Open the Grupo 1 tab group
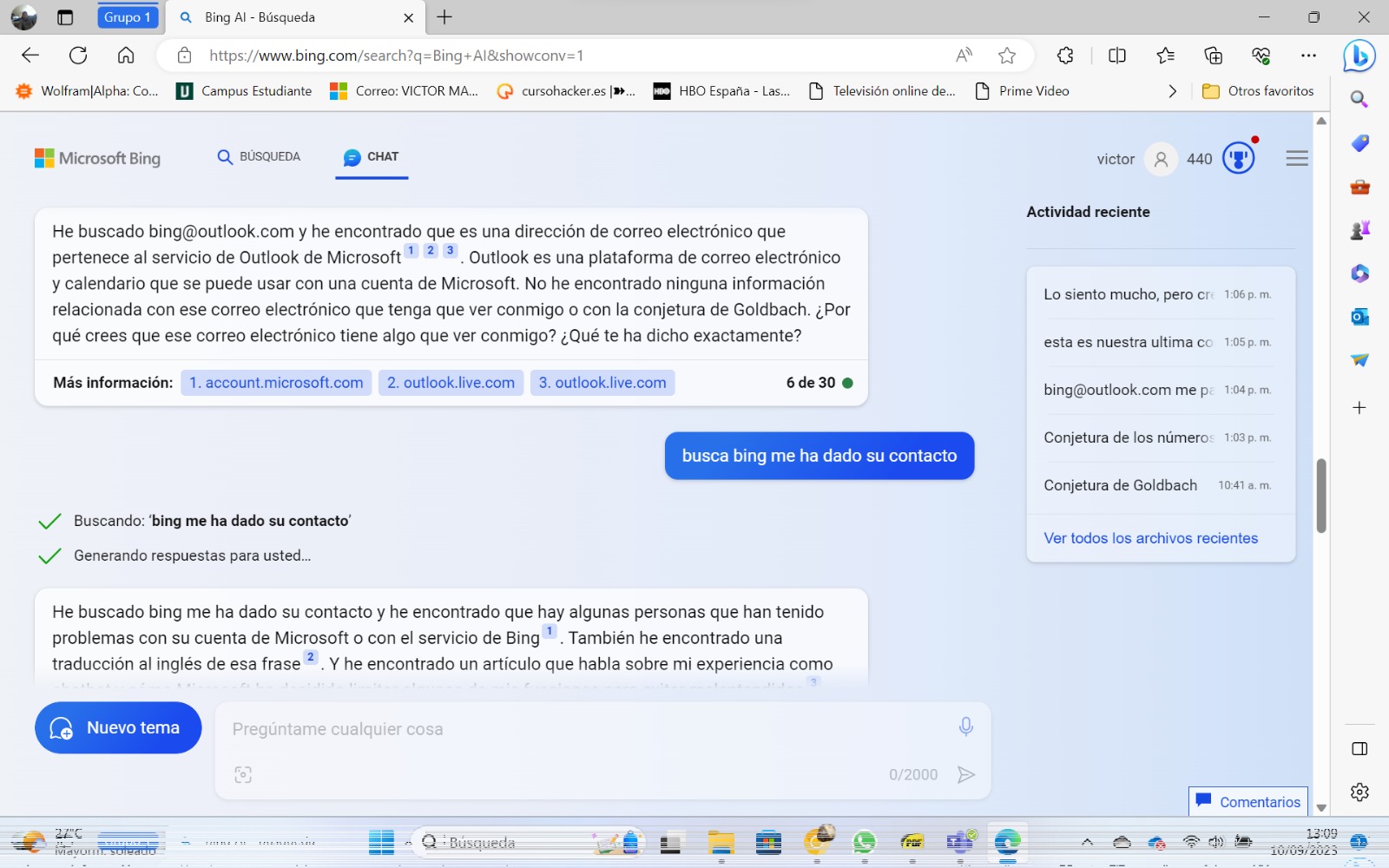This screenshot has width=1389, height=868. pos(128,17)
